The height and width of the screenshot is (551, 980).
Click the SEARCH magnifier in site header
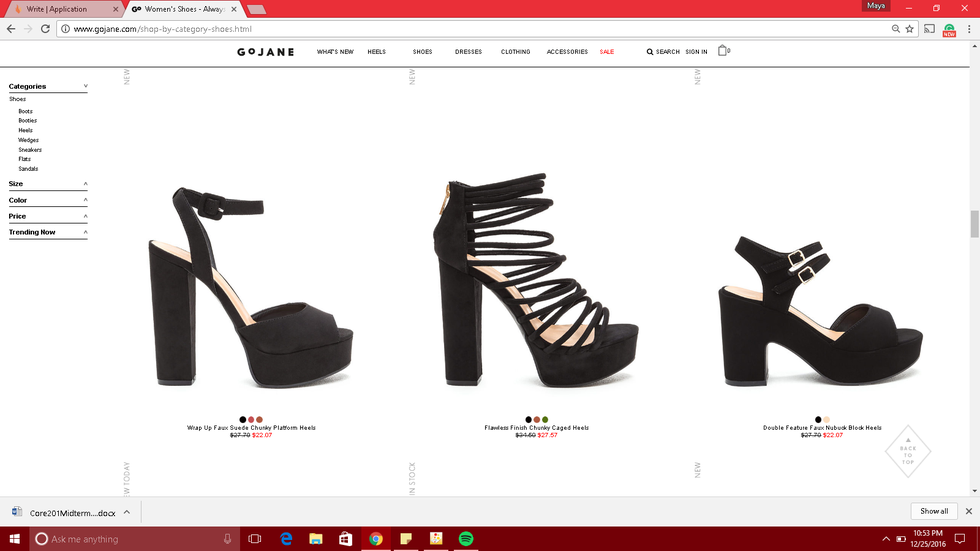click(650, 52)
